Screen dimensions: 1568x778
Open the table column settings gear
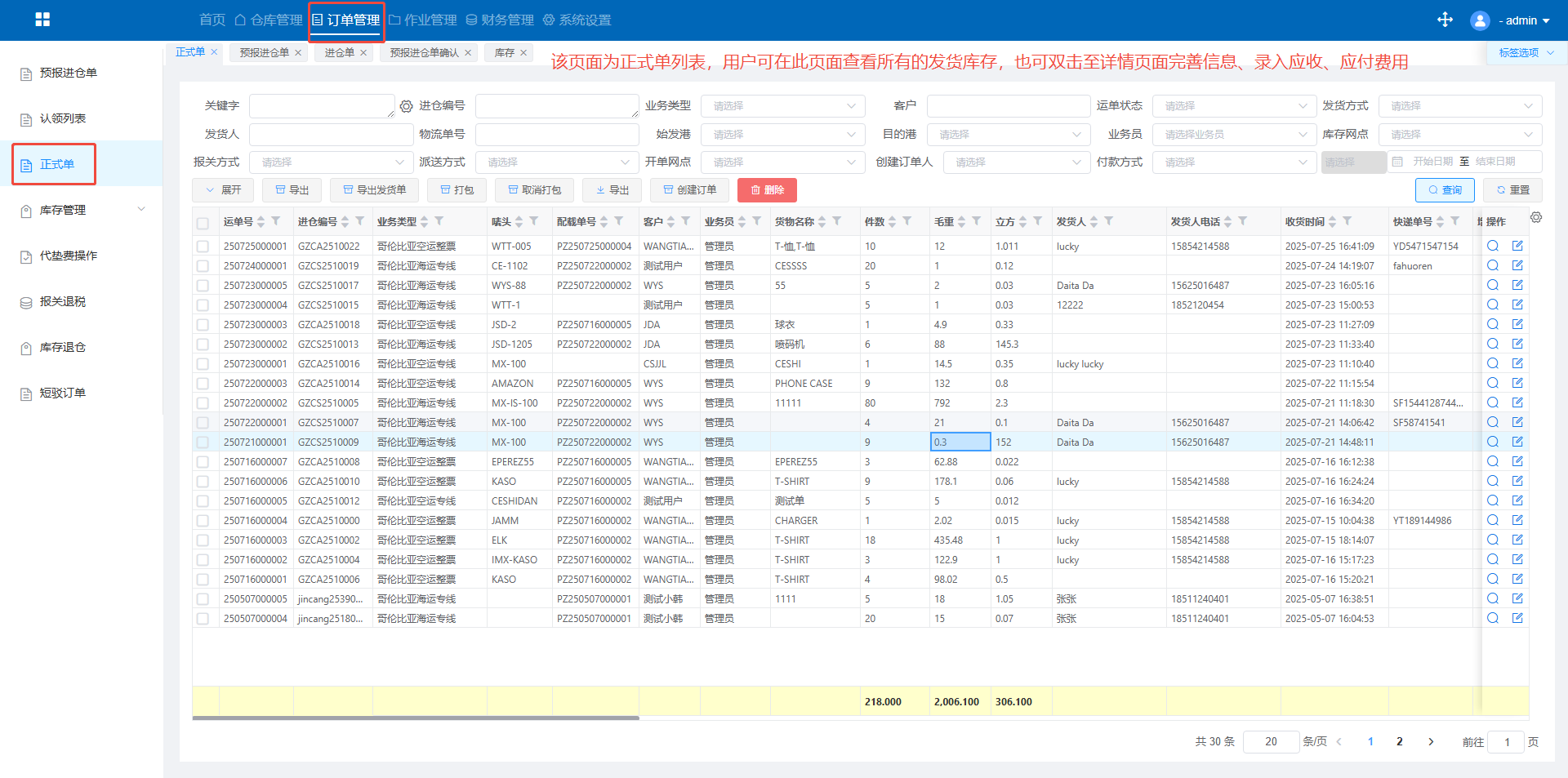[1536, 218]
